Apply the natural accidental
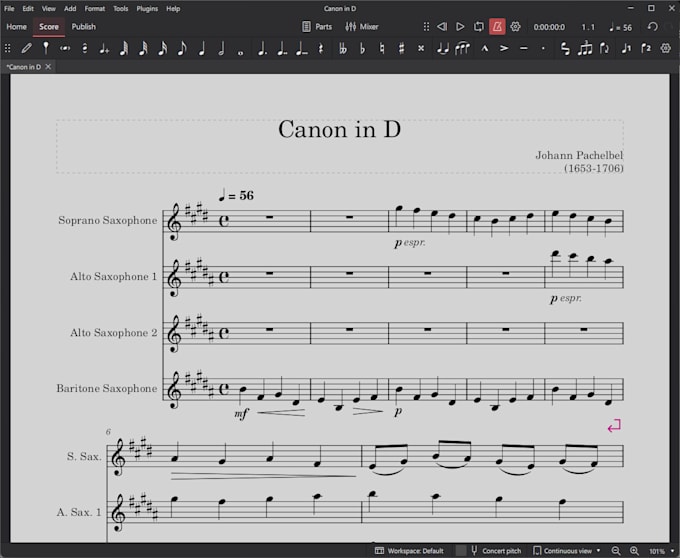The width and height of the screenshot is (680, 558). (382, 49)
